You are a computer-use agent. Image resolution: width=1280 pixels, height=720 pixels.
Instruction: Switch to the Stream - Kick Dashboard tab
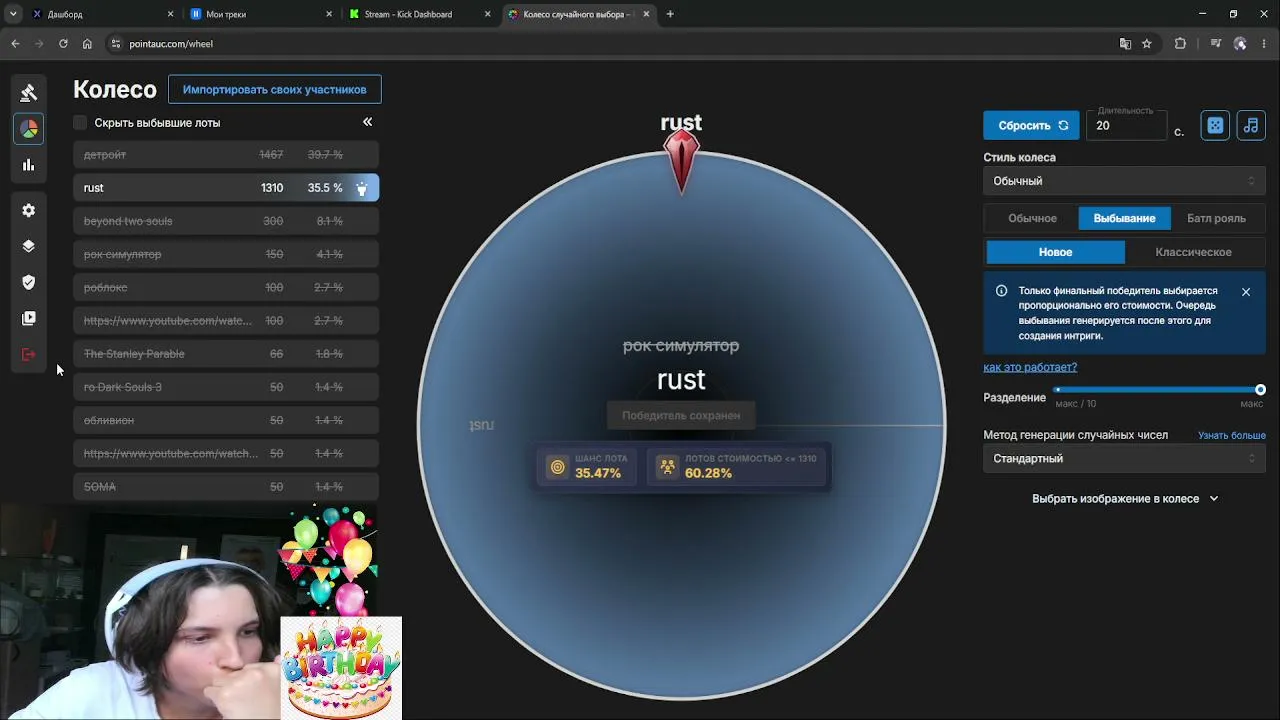[418, 14]
